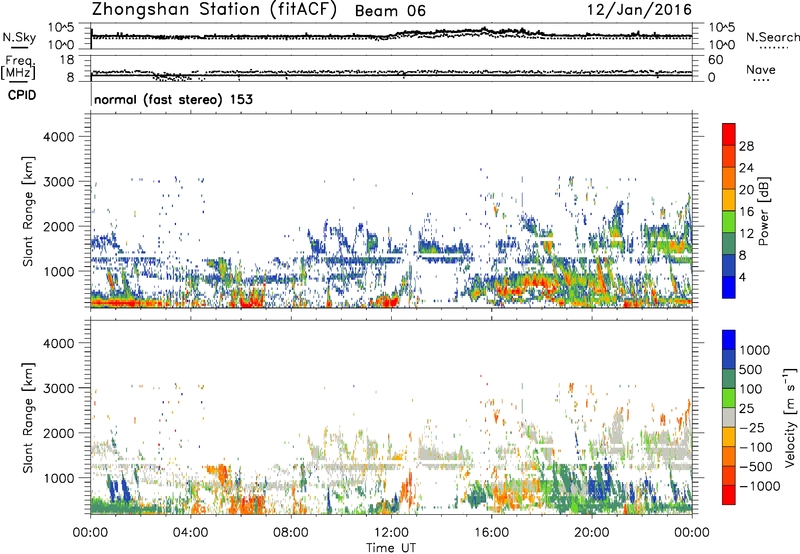Select the '12:00' time tick label
The width and height of the screenshot is (800, 554).
pos(391,533)
